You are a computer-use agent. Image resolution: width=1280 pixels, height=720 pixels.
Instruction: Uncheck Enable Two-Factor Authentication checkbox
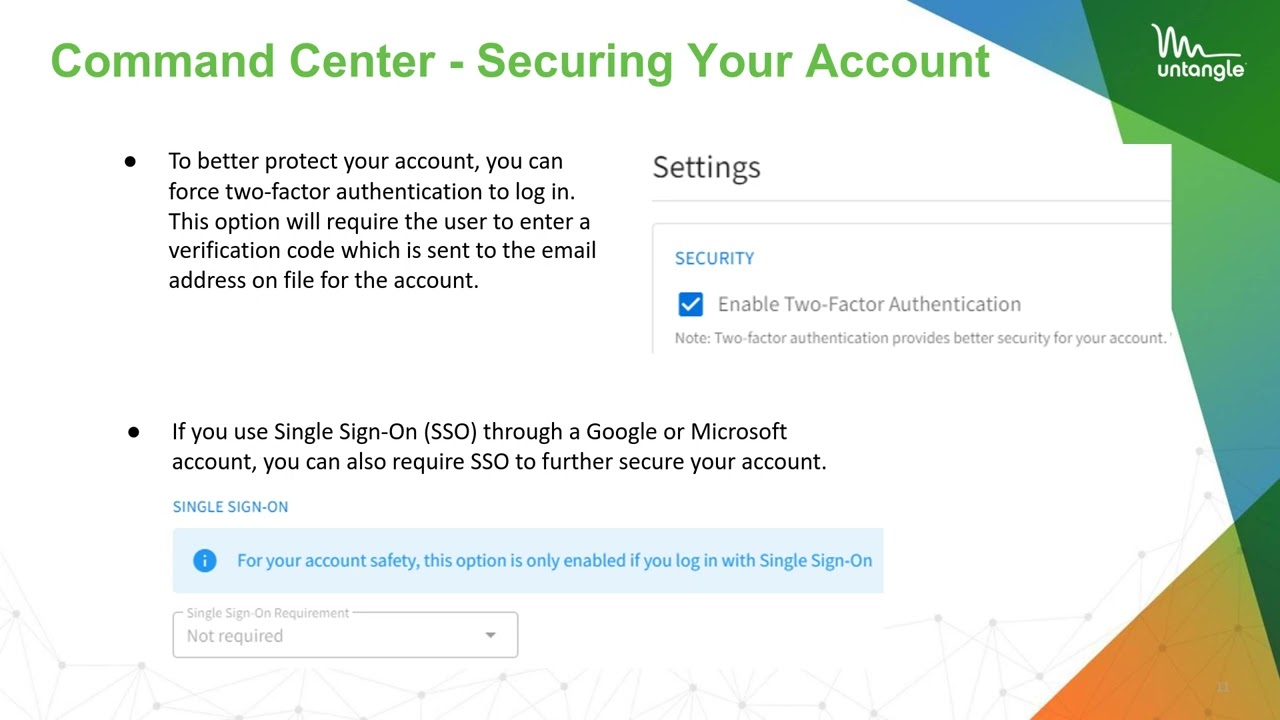click(690, 304)
